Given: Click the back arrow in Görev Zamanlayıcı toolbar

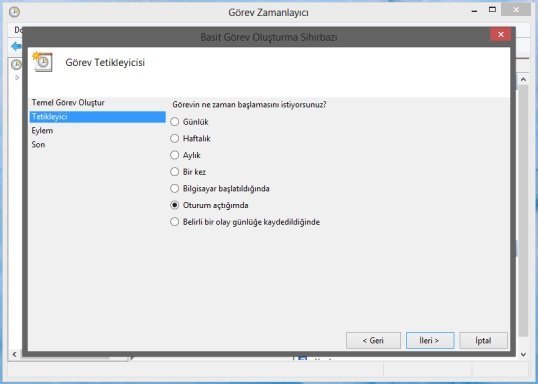Looking at the screenshot, I should click(16, 46).
